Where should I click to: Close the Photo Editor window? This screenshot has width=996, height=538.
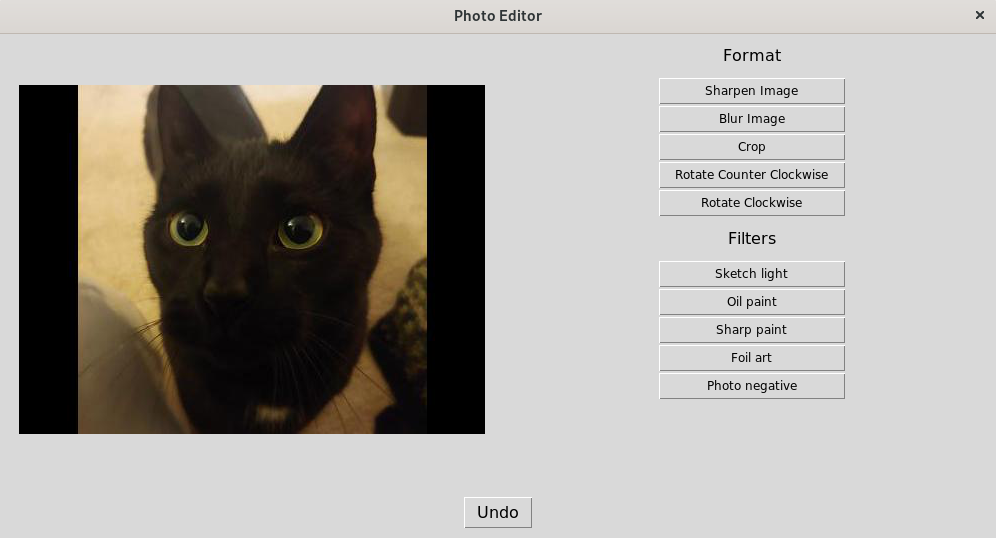979,15
